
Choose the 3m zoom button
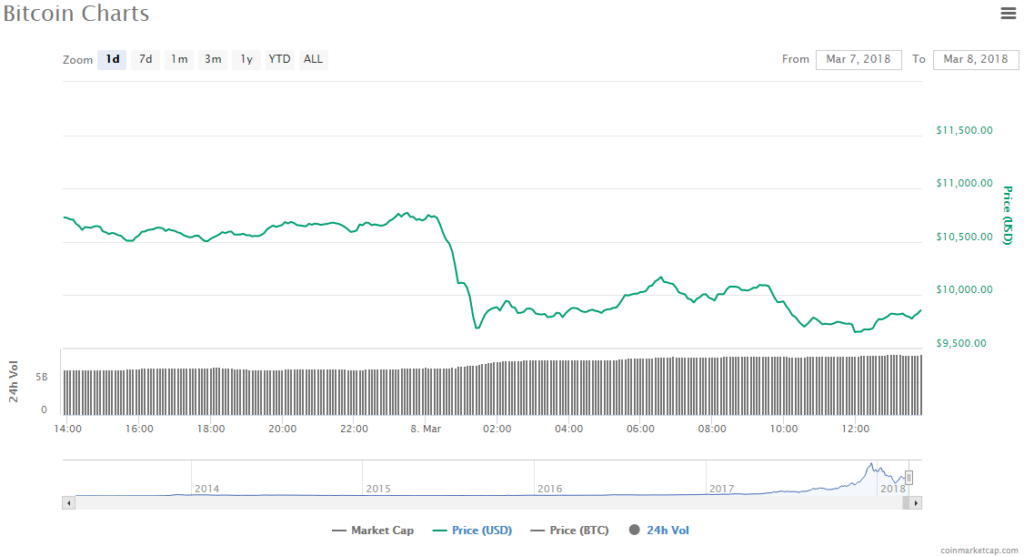(x=213, y=59)
